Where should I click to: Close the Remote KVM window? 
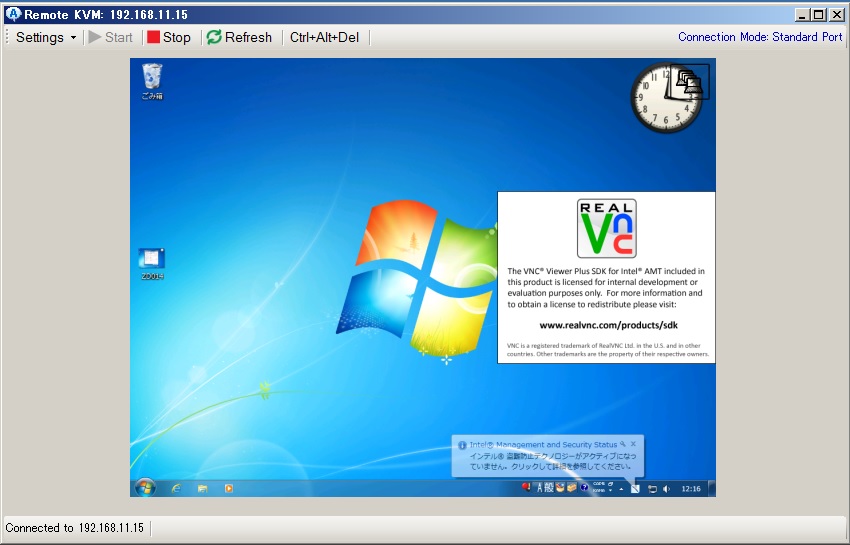[x=836, y=15]
